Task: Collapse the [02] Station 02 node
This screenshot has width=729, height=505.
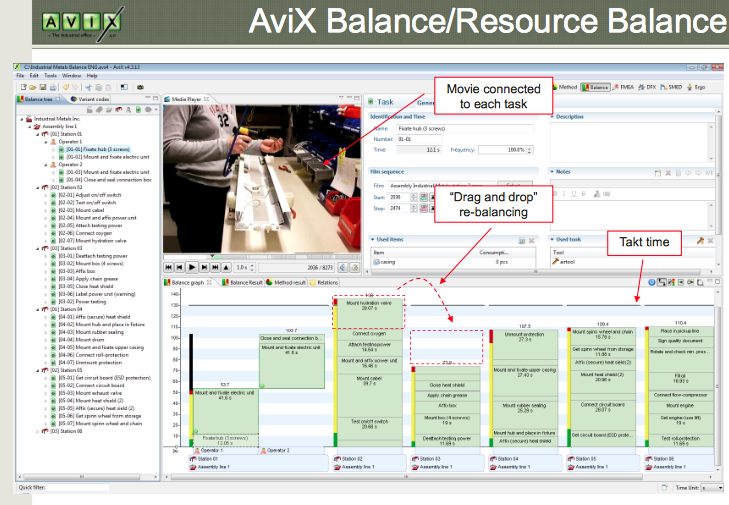Action: pyautogui.click(x=38, y=187)
